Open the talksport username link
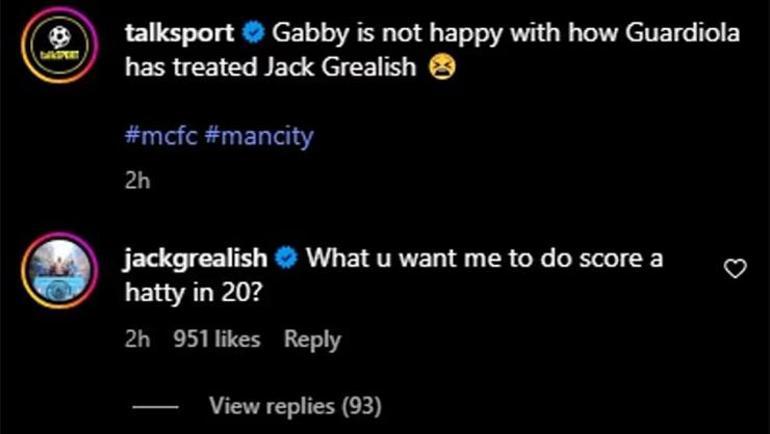Screen dimensions: 770x434 coord(180,33)
